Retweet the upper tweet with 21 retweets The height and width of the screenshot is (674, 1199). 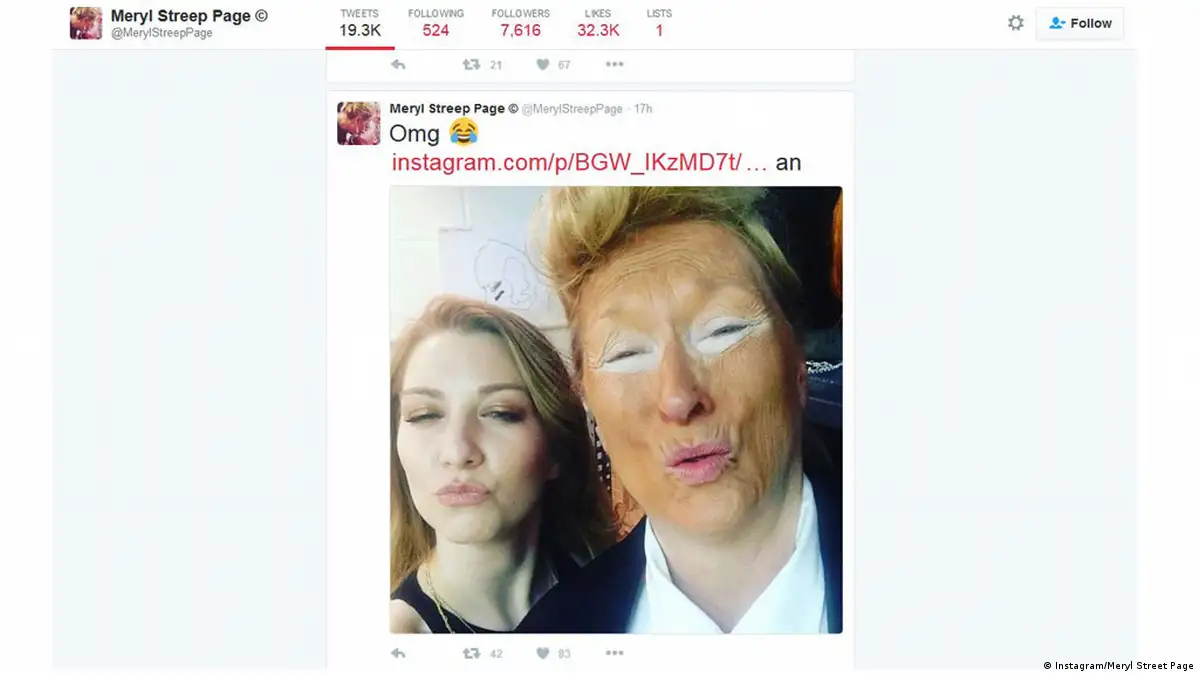click(471, 65)
